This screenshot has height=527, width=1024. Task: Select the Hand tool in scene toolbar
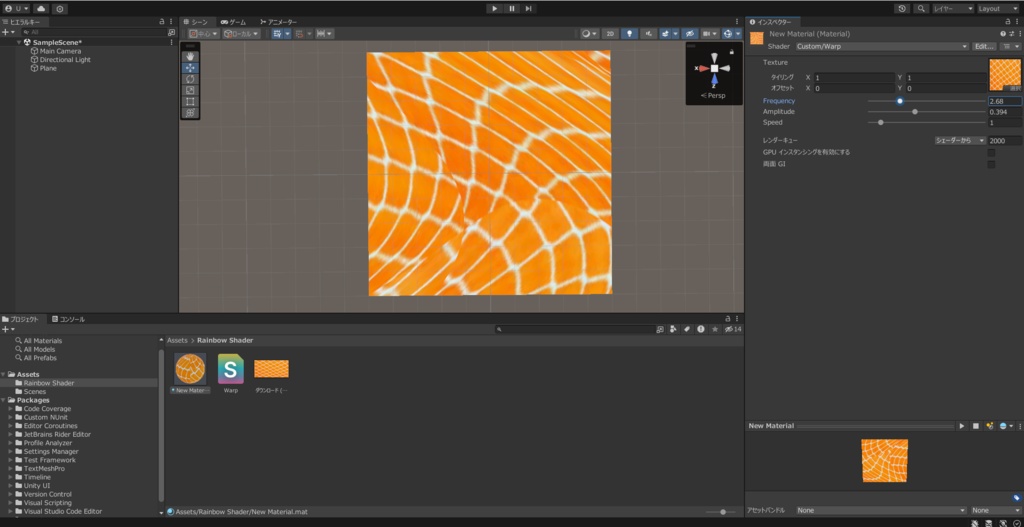pos(191,57)
